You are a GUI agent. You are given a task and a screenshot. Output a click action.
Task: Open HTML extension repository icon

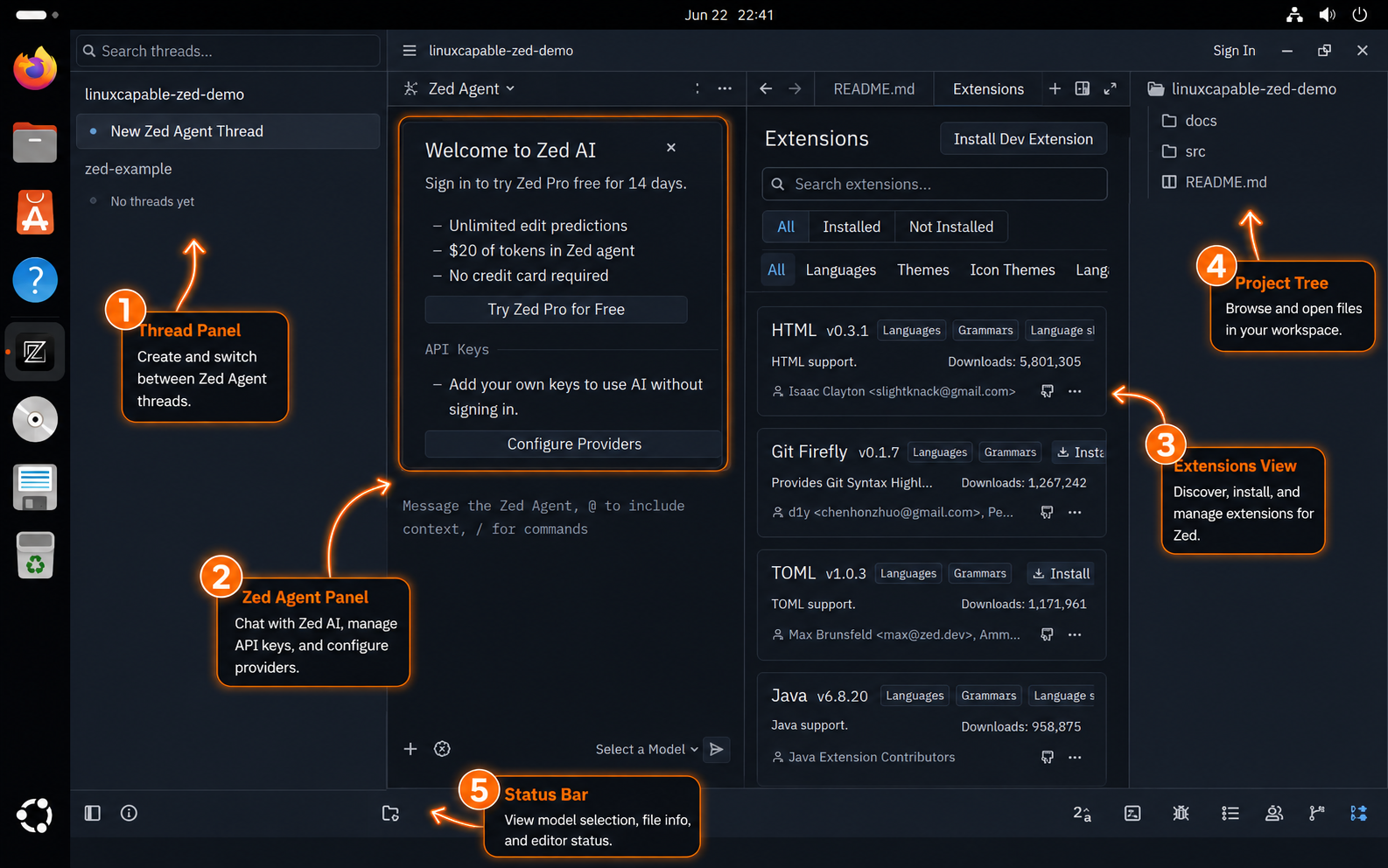(x=1048, y=391)
